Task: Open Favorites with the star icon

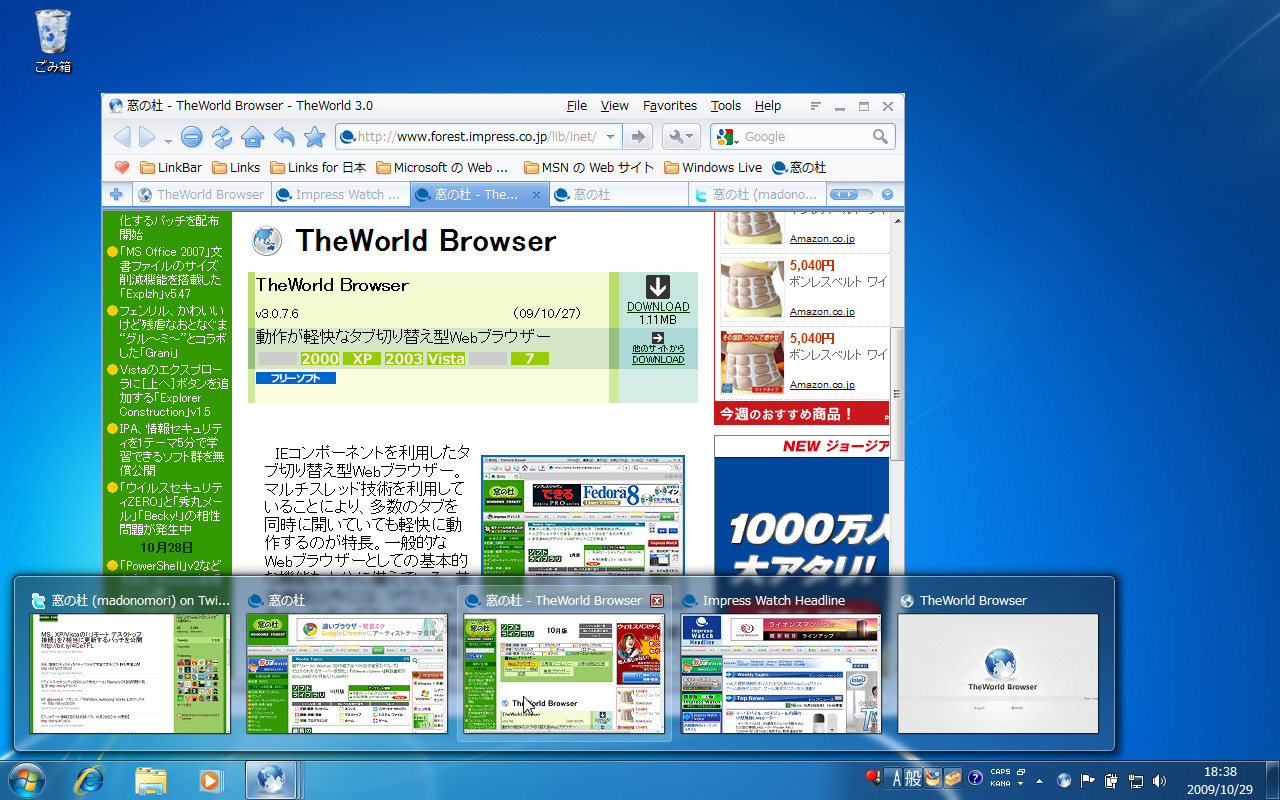Action: 315,137
